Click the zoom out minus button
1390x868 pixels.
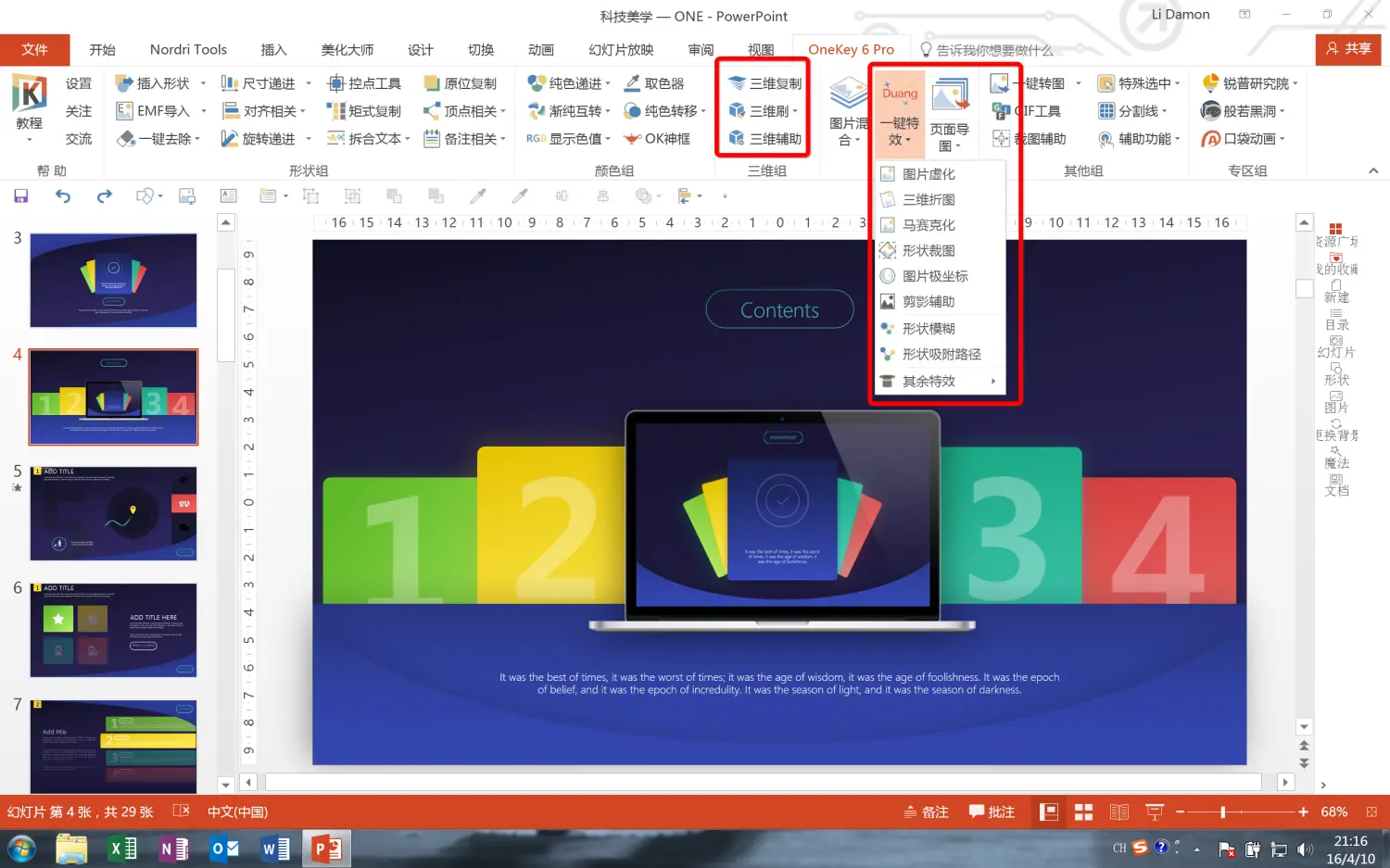(x=1180, y=812)
